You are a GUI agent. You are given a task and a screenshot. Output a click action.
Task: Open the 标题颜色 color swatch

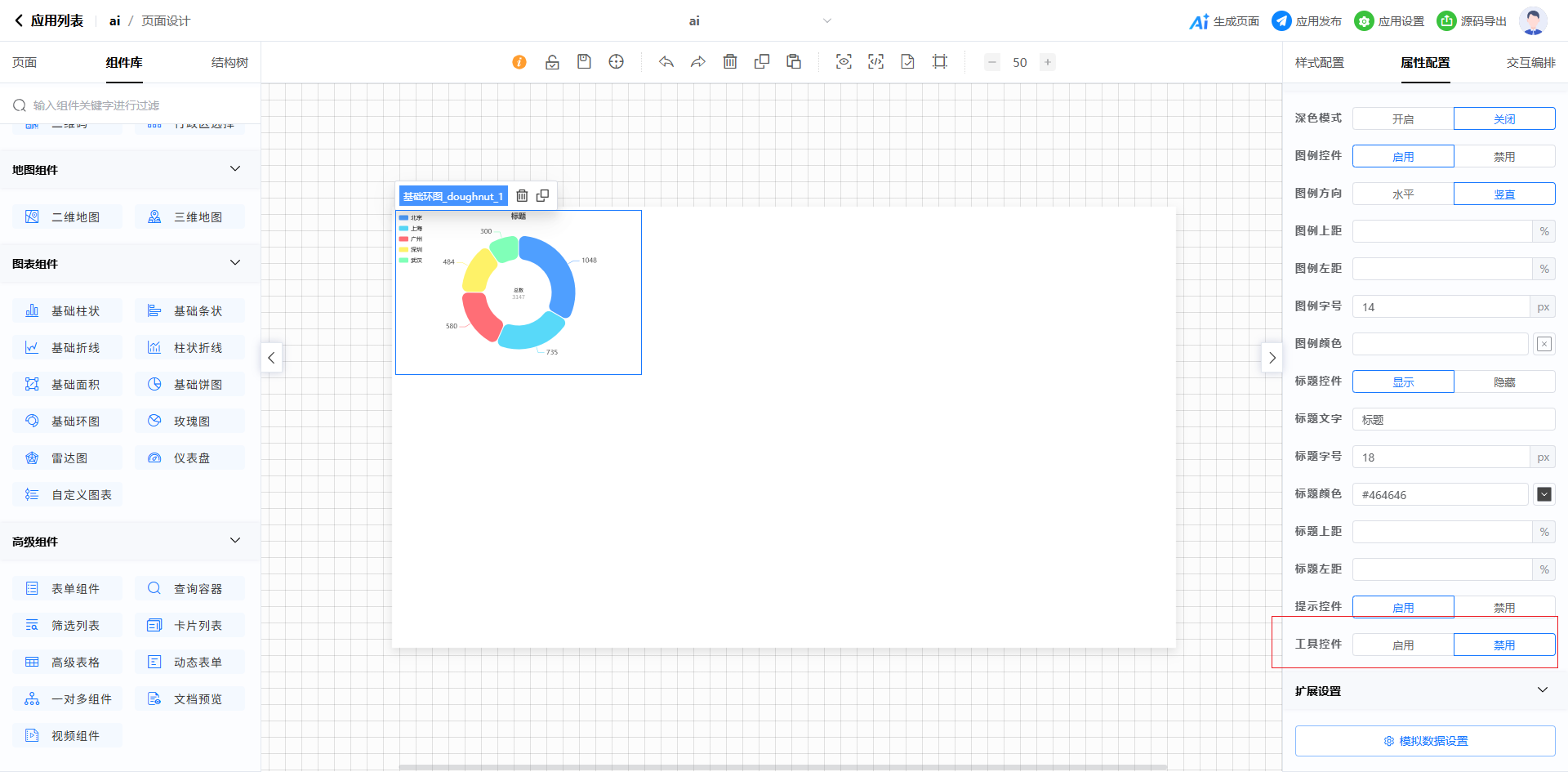click(1543, 494)
